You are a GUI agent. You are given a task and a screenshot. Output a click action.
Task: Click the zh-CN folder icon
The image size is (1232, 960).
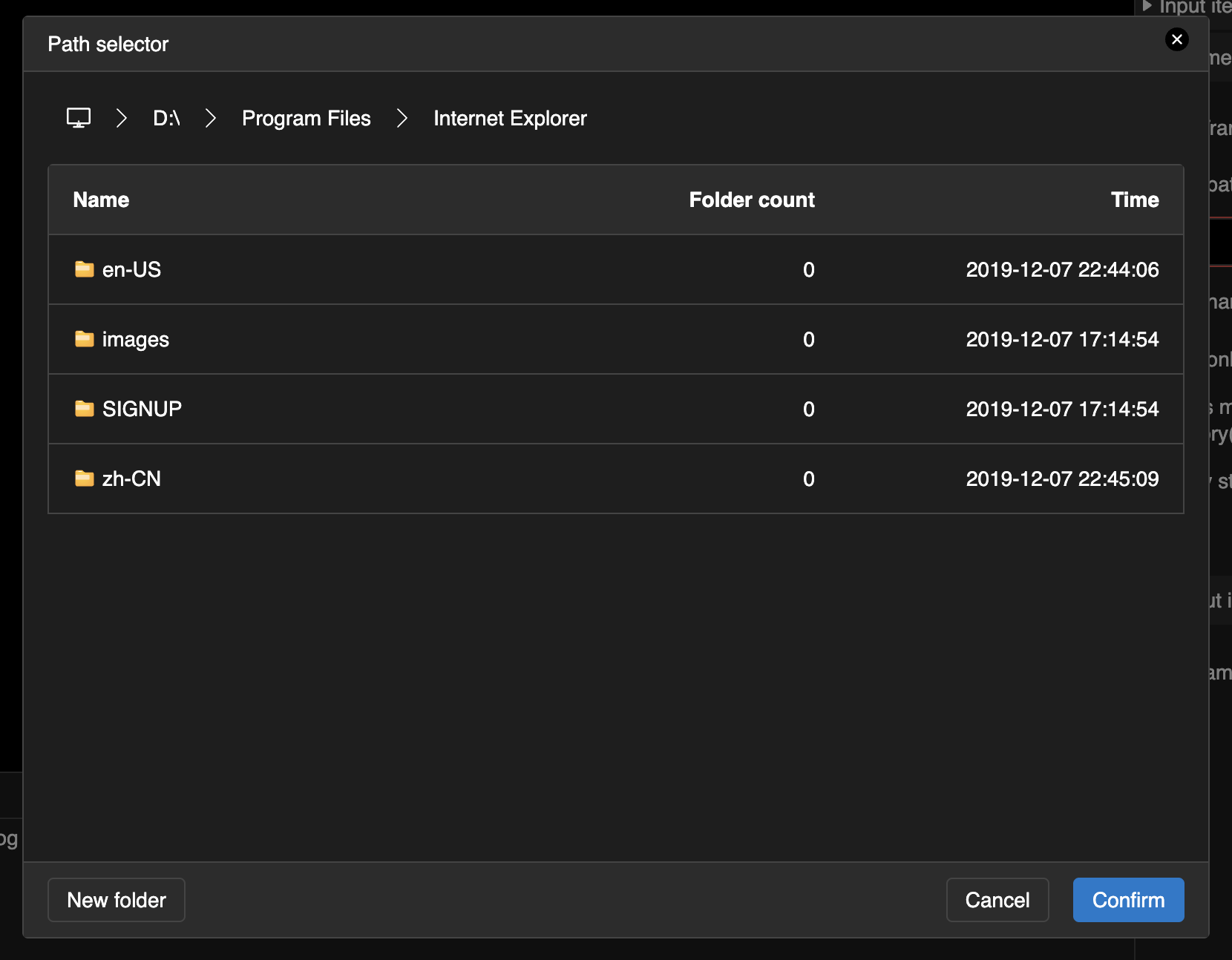[x=85, y=479]
